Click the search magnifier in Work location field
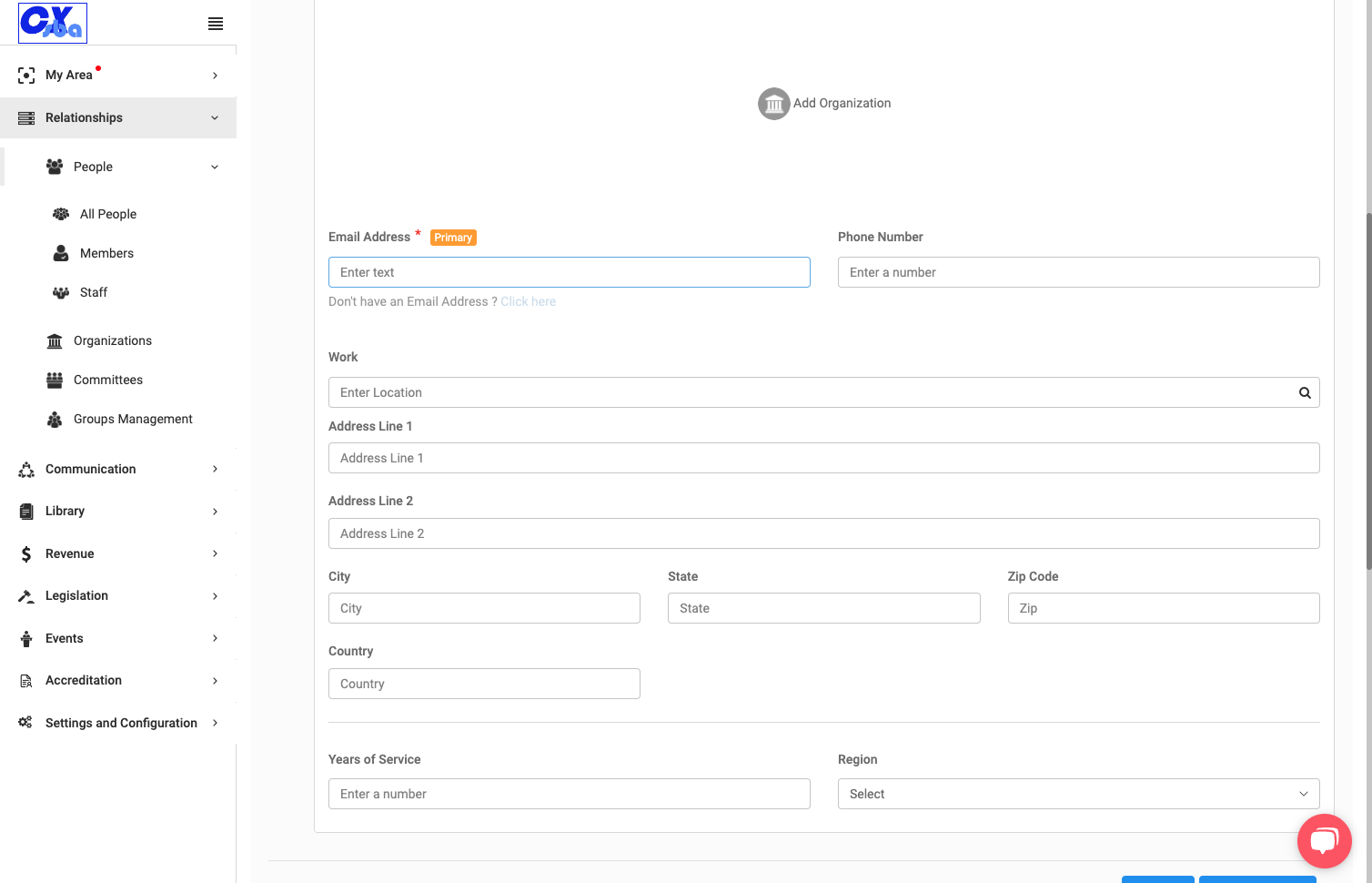 tap(1305, 392)
